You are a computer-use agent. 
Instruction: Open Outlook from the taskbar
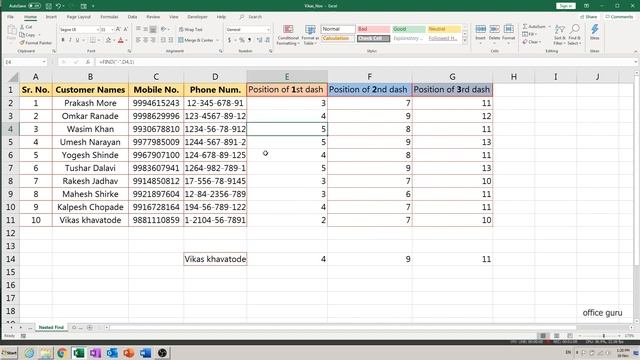[112, 353]
